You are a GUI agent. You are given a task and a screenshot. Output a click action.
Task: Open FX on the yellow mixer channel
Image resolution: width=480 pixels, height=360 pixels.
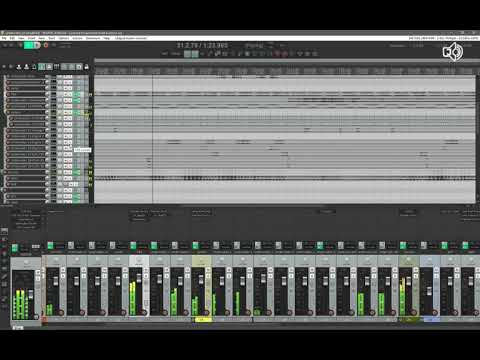click(x=196, y=246)
